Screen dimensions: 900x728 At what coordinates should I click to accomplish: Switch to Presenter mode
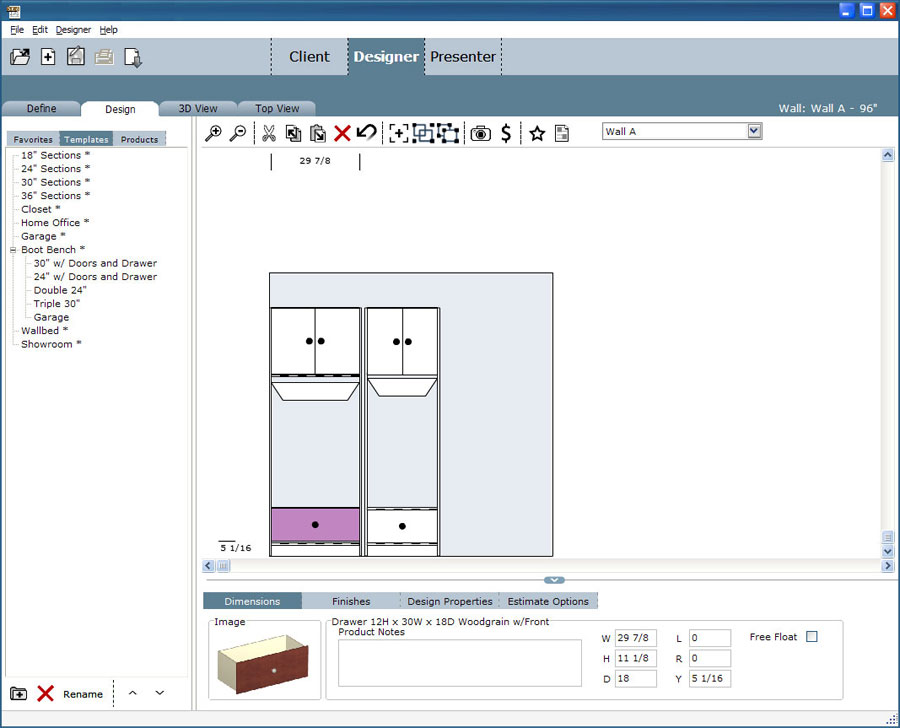coord(463,57)
